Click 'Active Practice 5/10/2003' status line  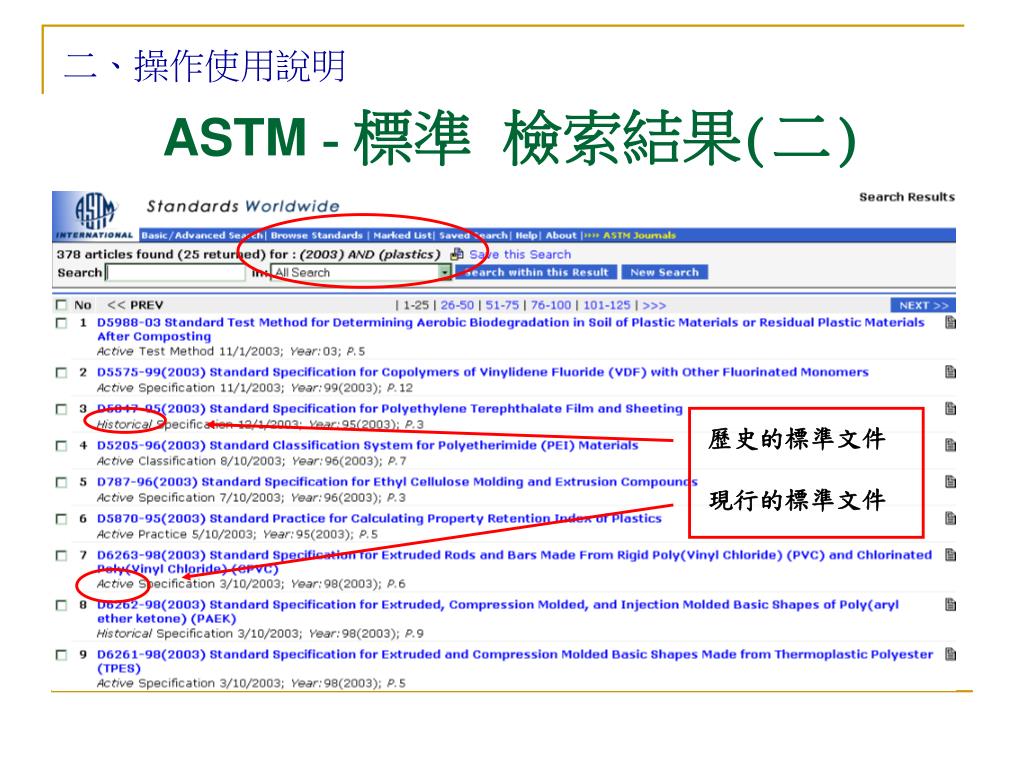click(237, 534)
